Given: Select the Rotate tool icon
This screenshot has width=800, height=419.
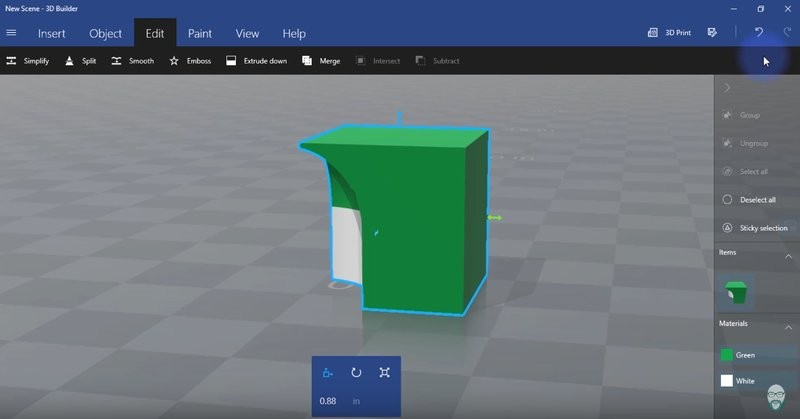Looking at the screenshot, I should (356, 373).
